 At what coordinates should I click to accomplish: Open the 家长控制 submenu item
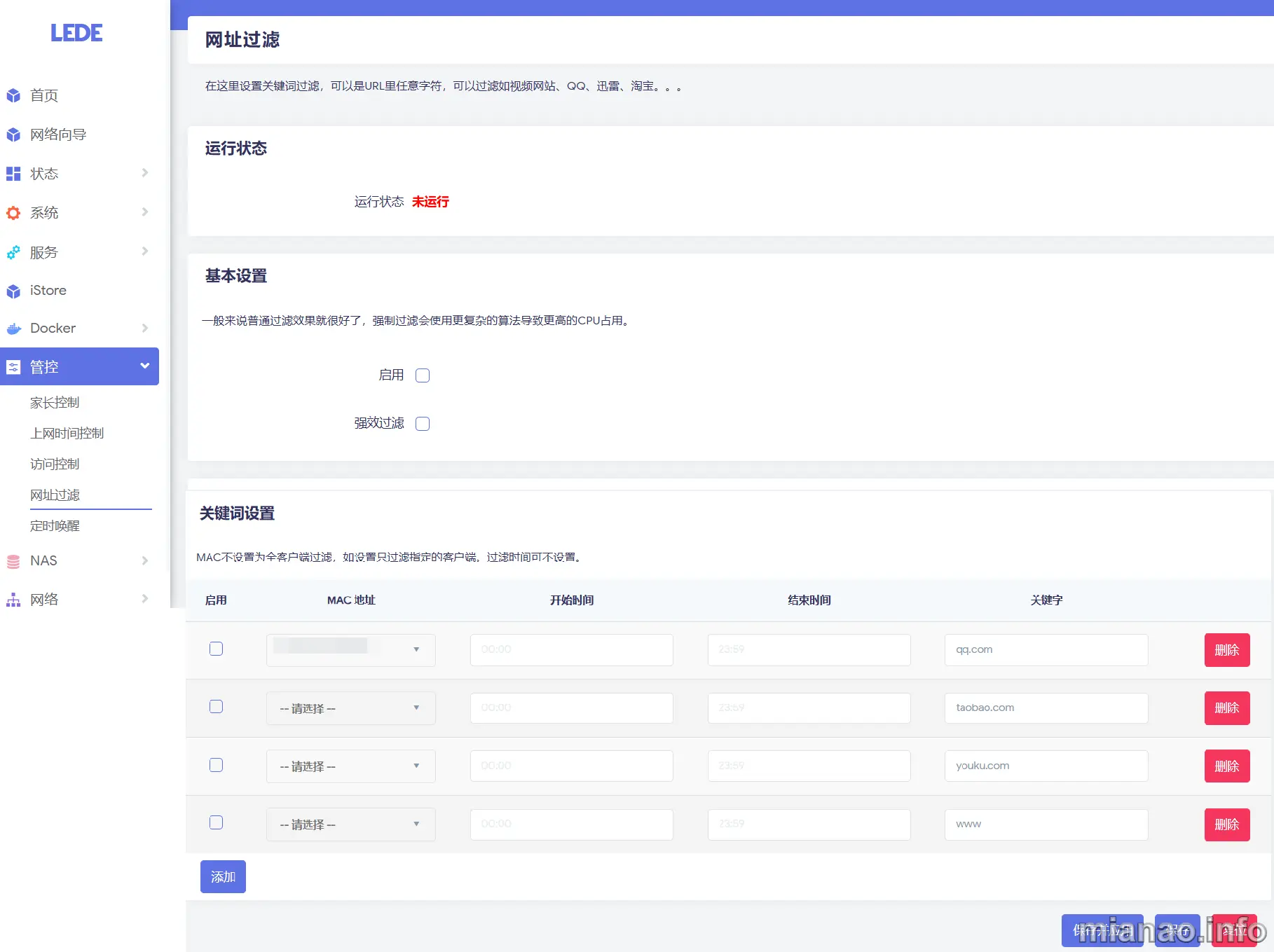pos(55,403)
